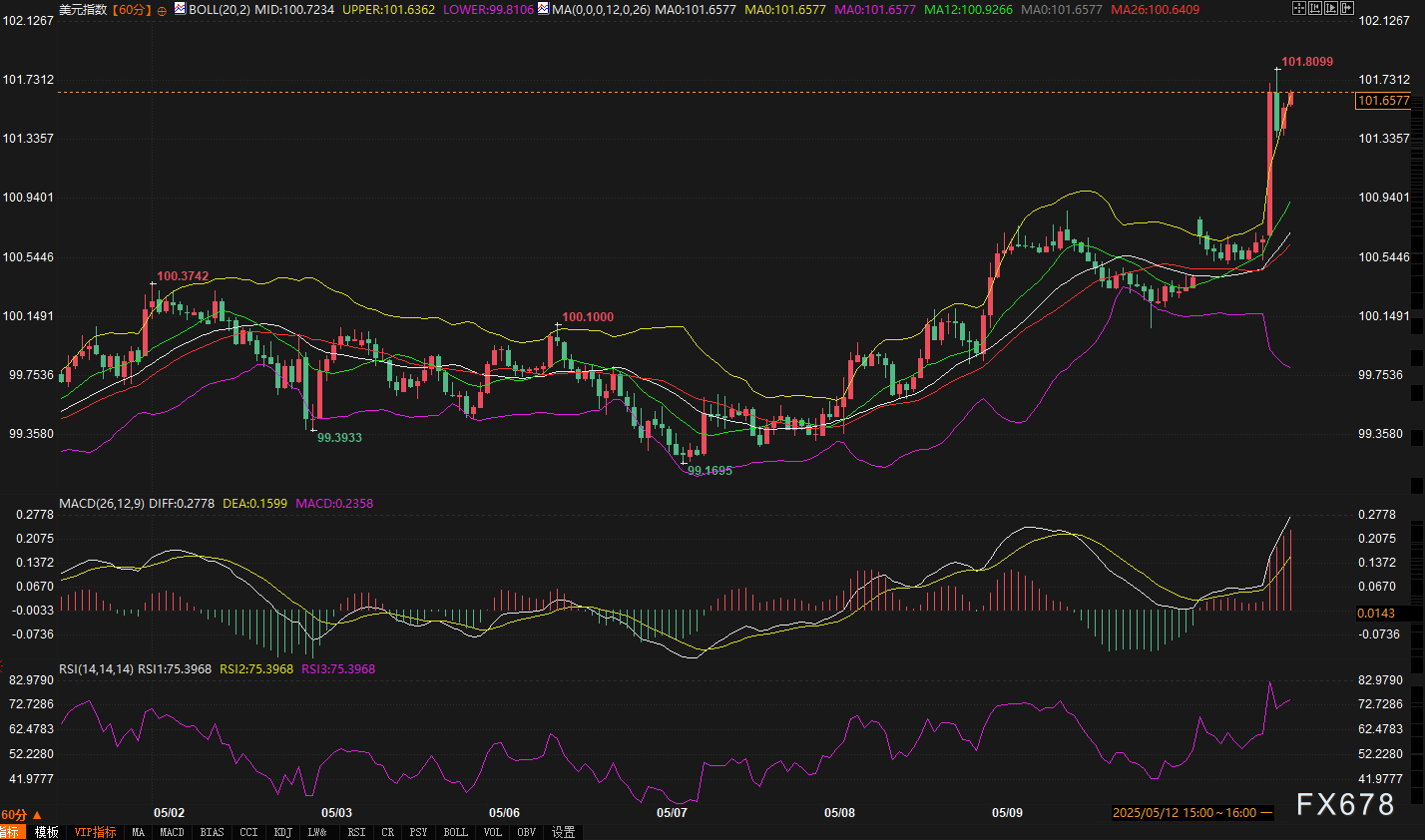Click the current price label 101.6577
Image resolution: width=1425 pixels, height=840 pixels.
point(1383,101)
